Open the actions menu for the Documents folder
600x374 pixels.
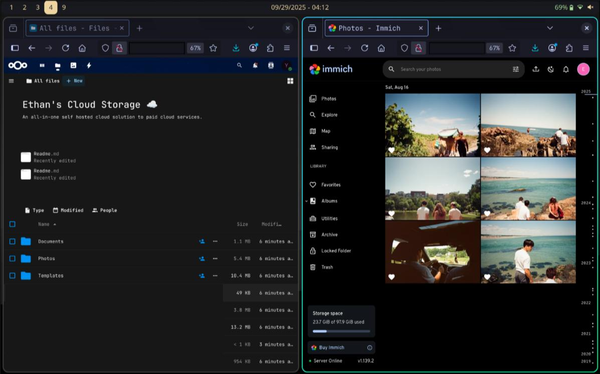(215, 242)
